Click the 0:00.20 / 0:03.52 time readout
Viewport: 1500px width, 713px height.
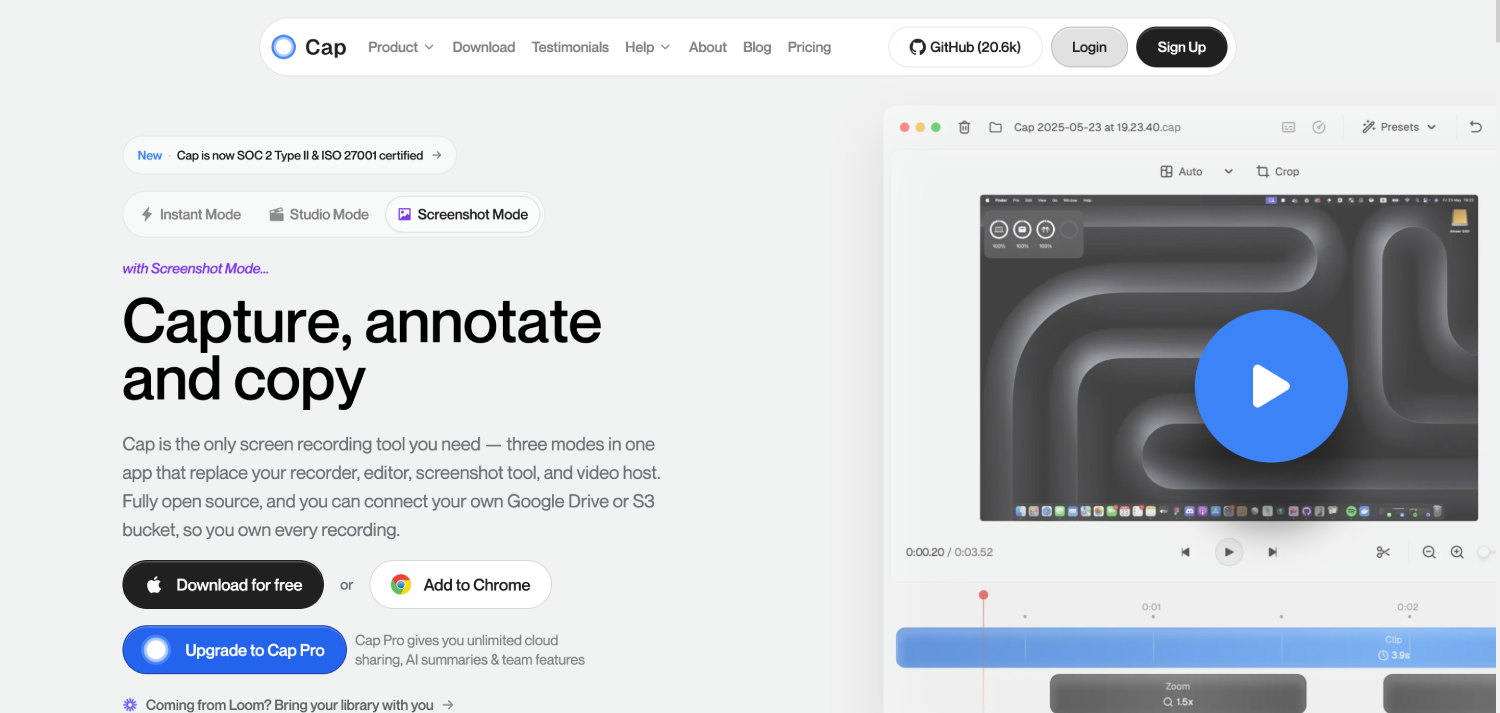[x=949, y=552]
